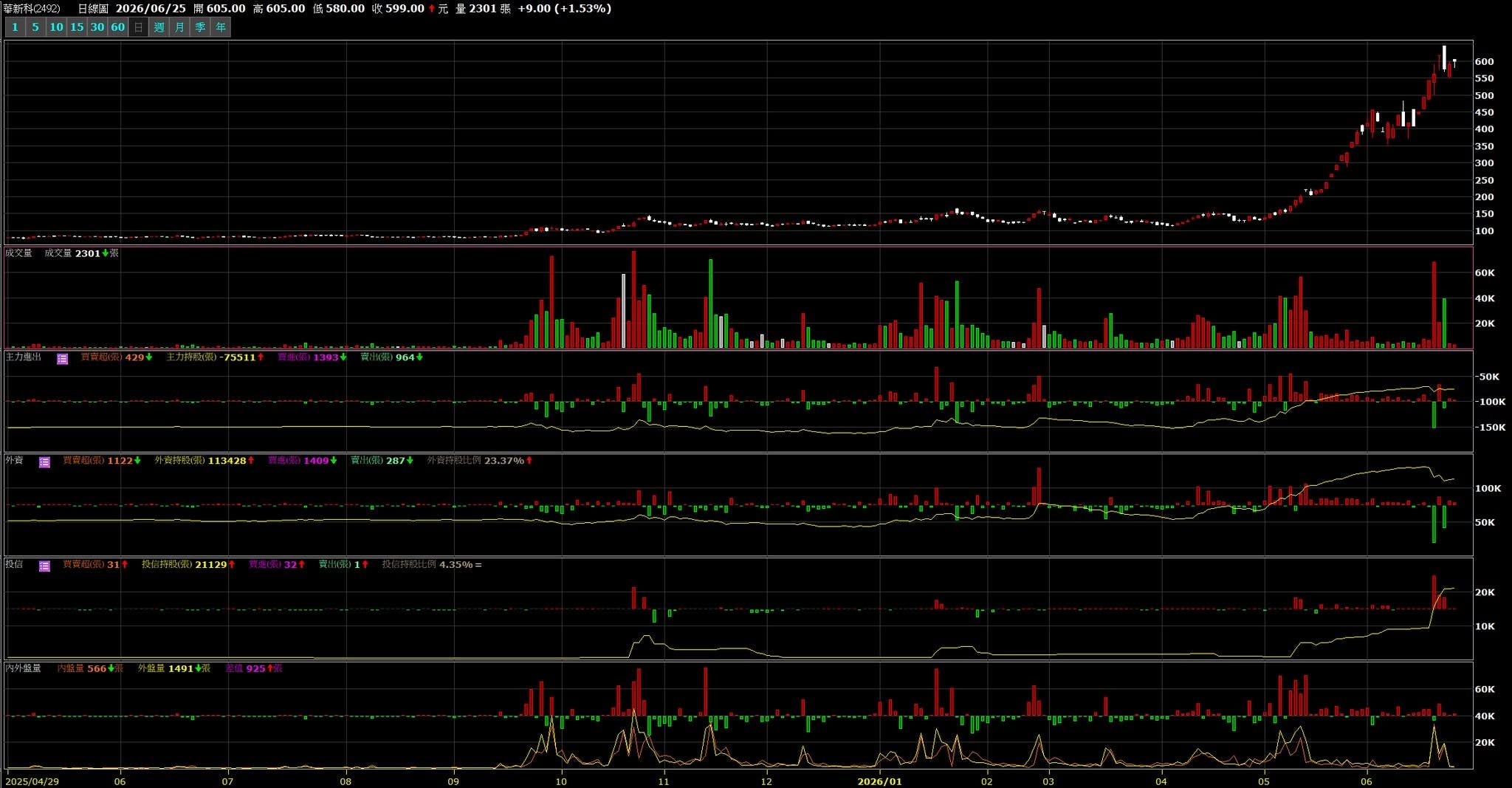
Task: Click the closing price 收 599.00
Action: (x=398, y=9)
